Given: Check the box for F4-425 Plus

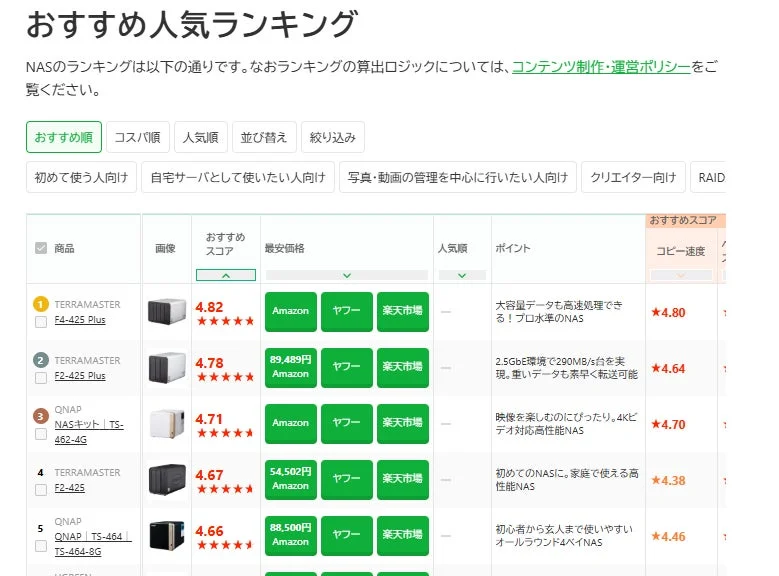Looking at the screenshot, I should point(41,322).
